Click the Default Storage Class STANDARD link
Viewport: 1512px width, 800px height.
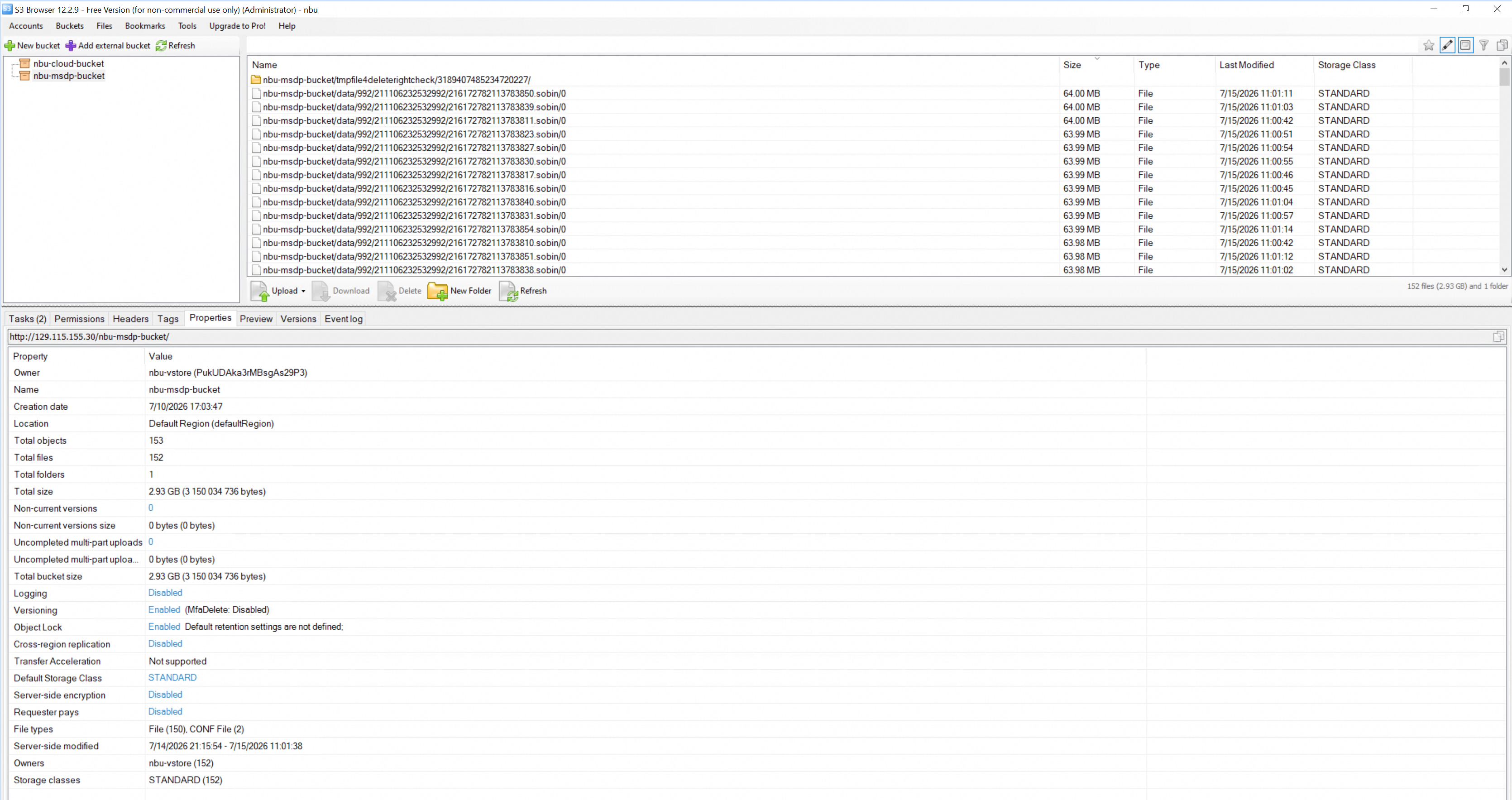(172, 677)
